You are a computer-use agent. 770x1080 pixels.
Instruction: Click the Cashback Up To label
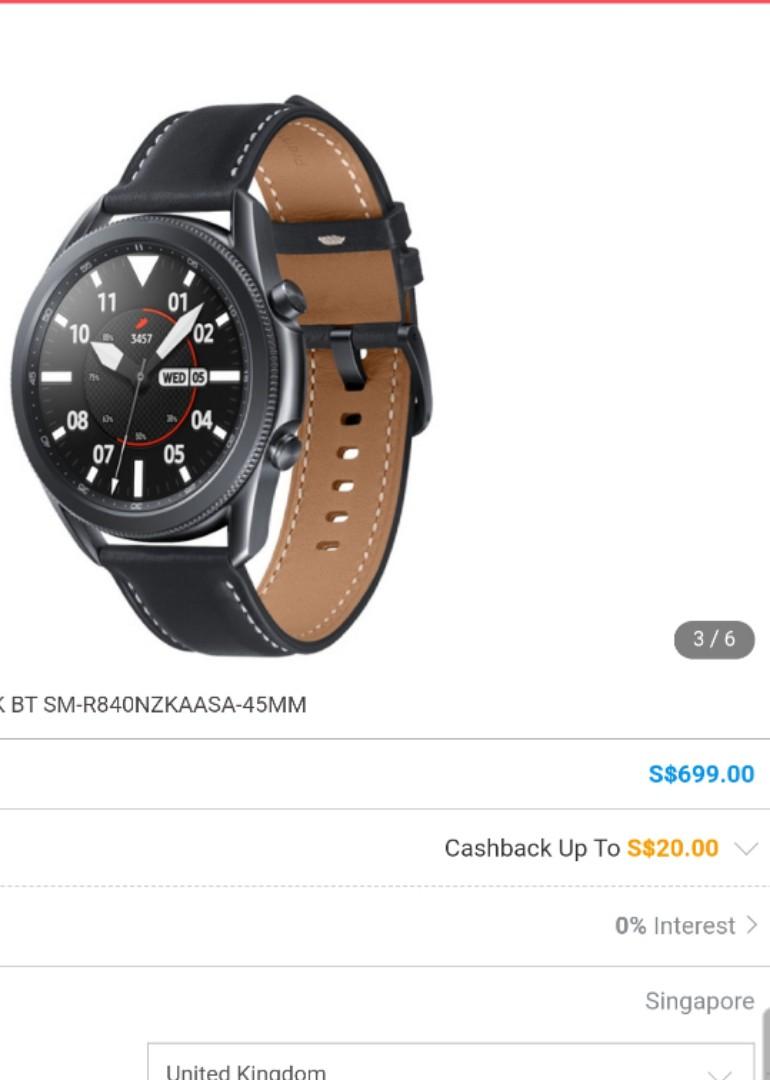(x=532, y=849)
